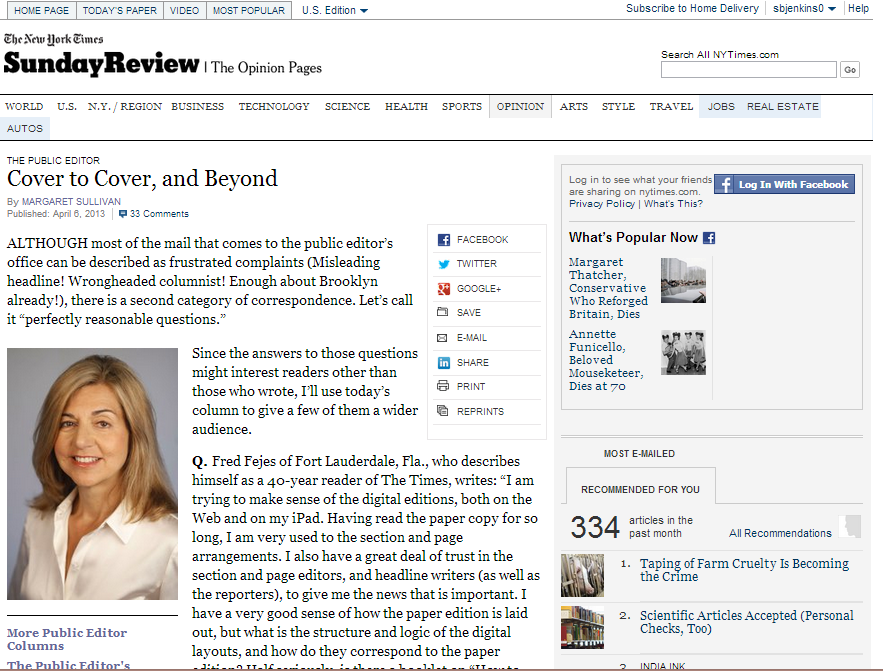This screenshot has height=672, width=884.
Task: Click Facebook icon beside What's Popular Now
Action: [709, 238]
